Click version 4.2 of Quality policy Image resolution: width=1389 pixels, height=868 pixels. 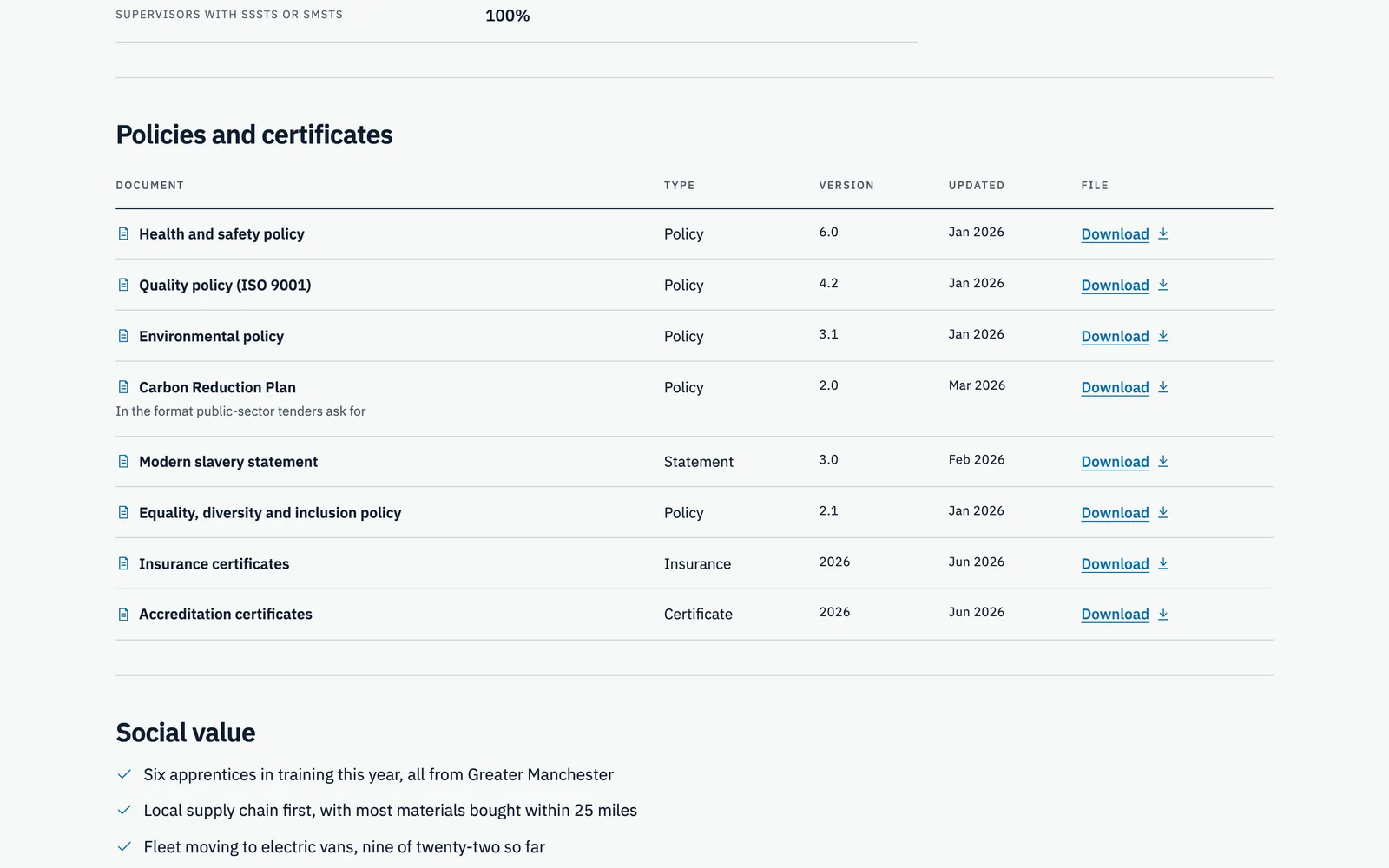(x=828, y=283)
